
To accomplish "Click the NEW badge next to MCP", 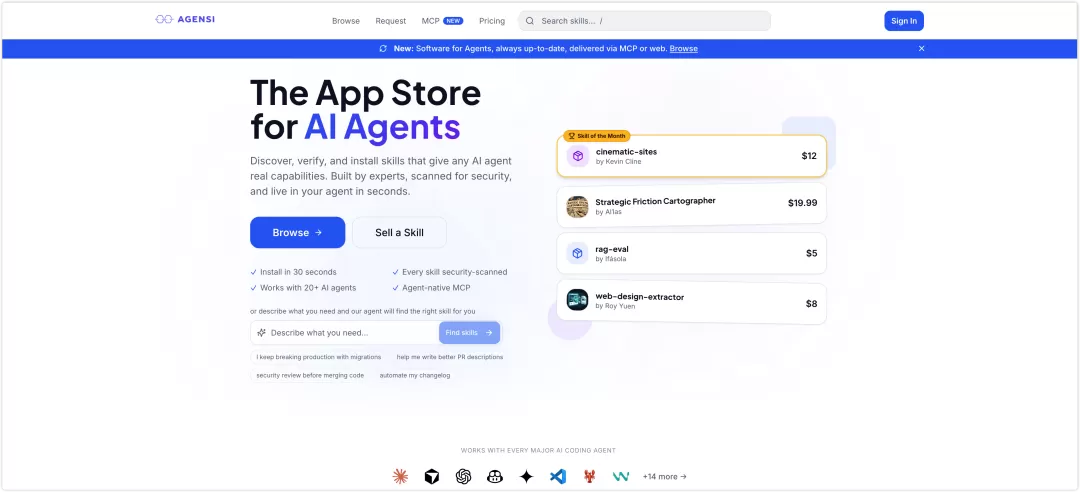I will (453, 21).
